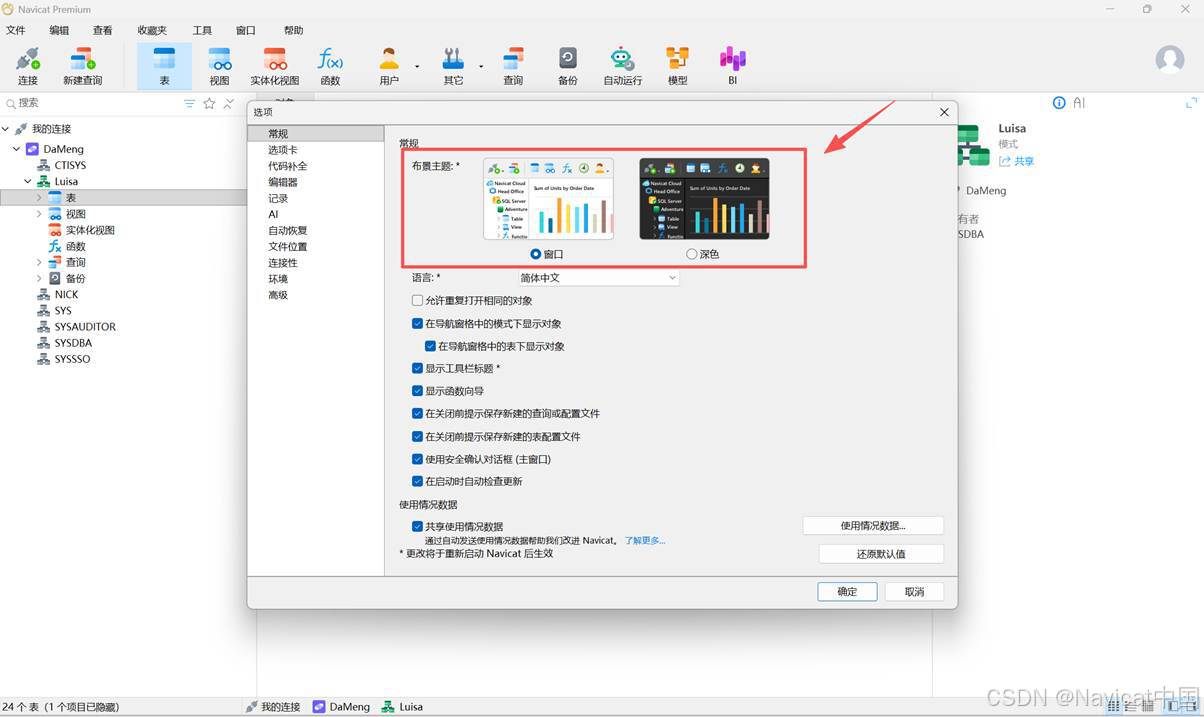
Task: Toggle 使用安全确认对话框 checkbox
Action: click(x=418, y=459)
